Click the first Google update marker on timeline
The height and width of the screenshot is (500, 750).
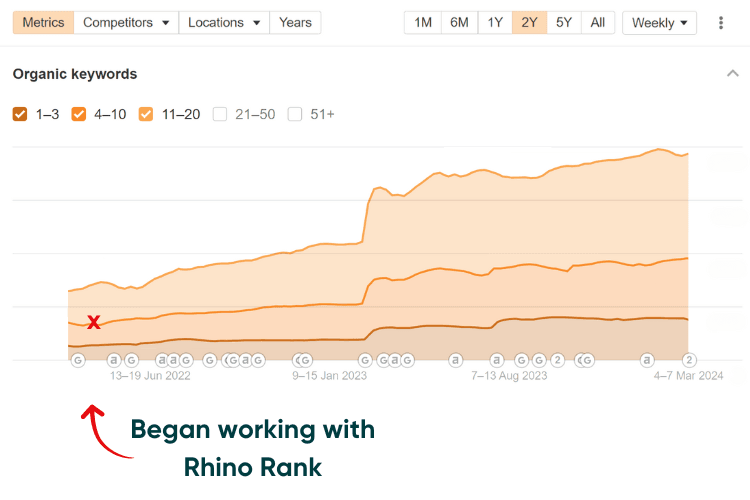78,360
